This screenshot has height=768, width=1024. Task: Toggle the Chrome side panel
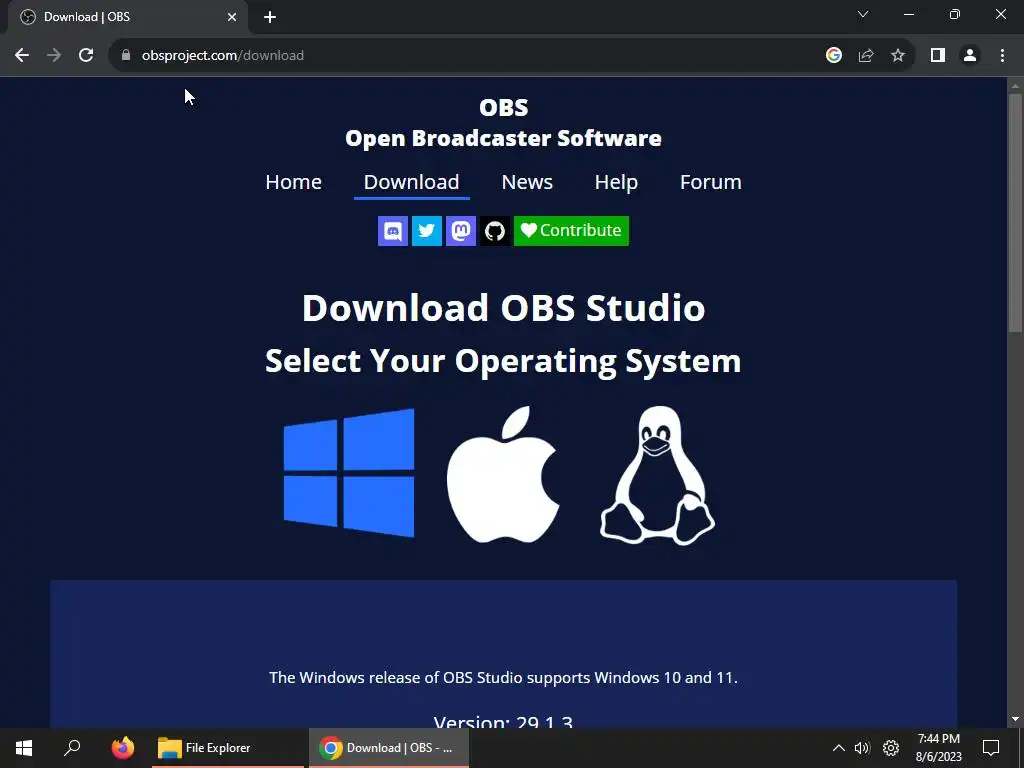pos(938,56)
